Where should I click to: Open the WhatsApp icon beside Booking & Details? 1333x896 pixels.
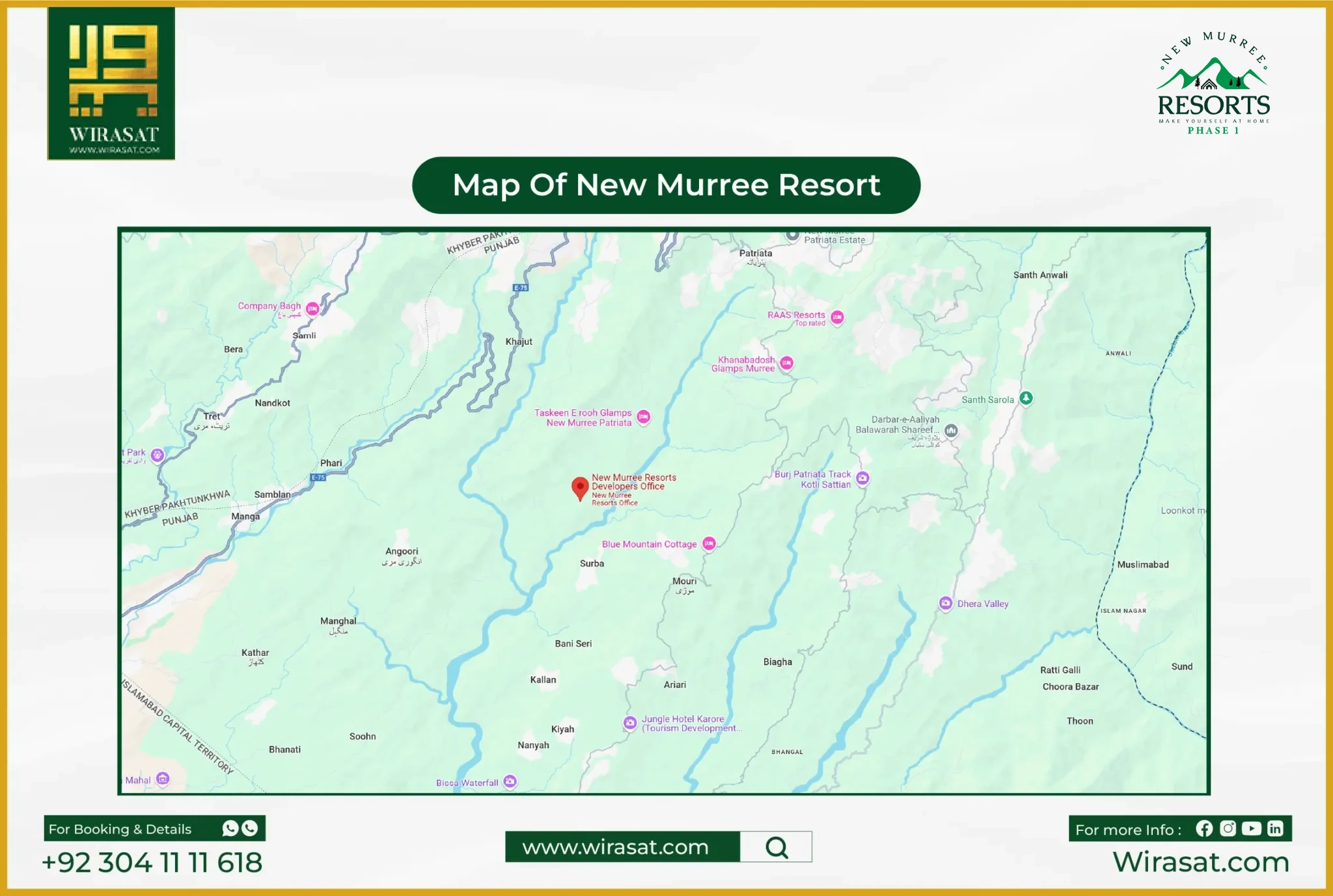(230, 828)
